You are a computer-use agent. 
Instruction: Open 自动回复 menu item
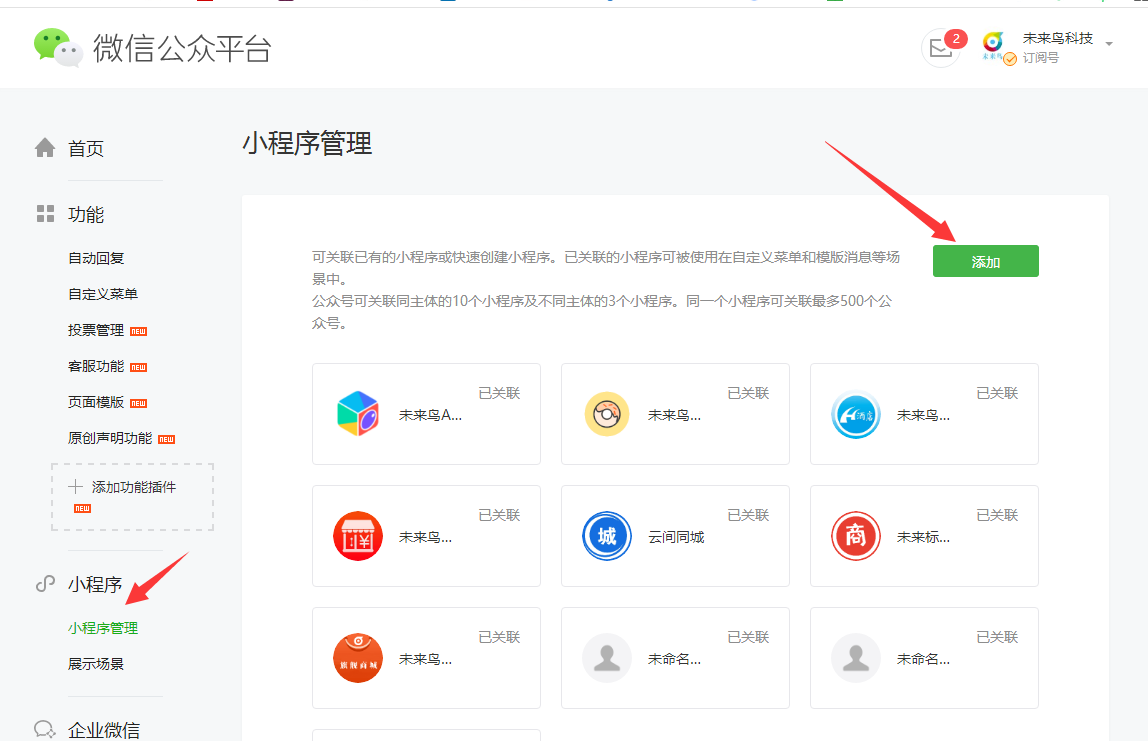[96, 258]
